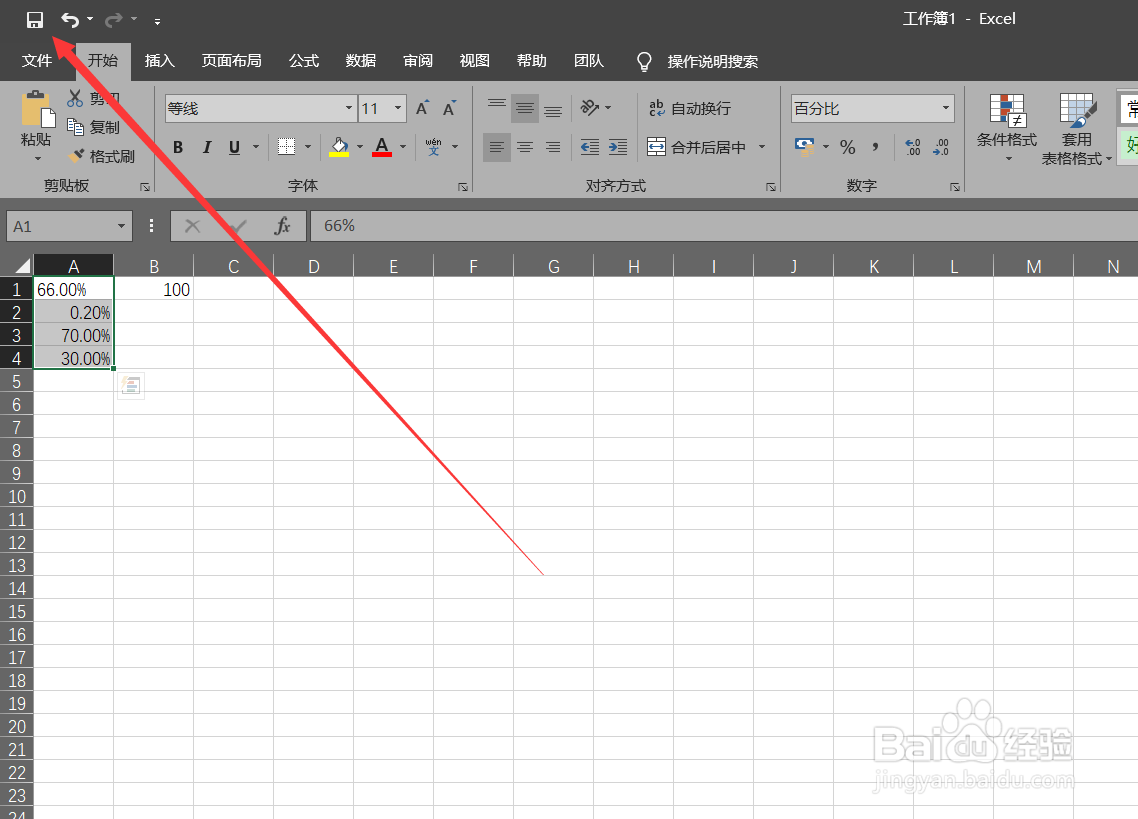
Task: Toggle the Align Right icon
Action: click(x=553, y=147)
